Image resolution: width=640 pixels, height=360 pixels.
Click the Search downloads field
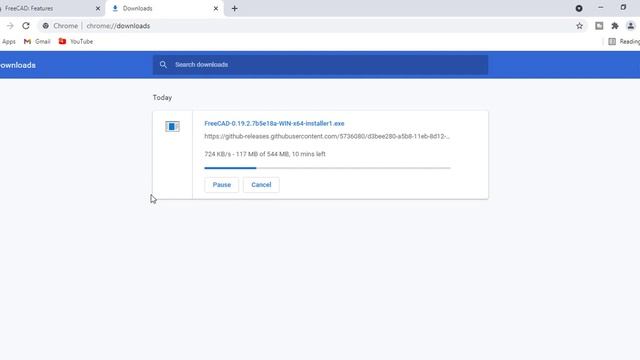click(320, 65)
